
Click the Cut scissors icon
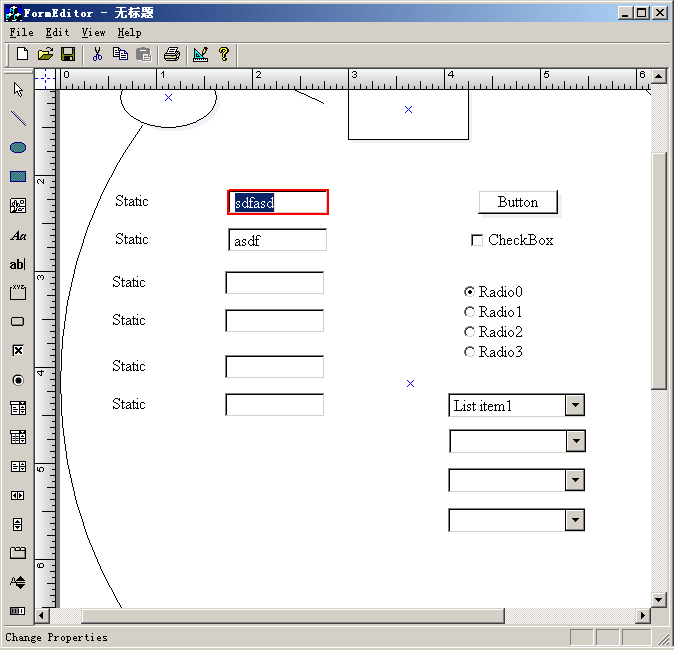pyautogui.click(x=98, y=54)
